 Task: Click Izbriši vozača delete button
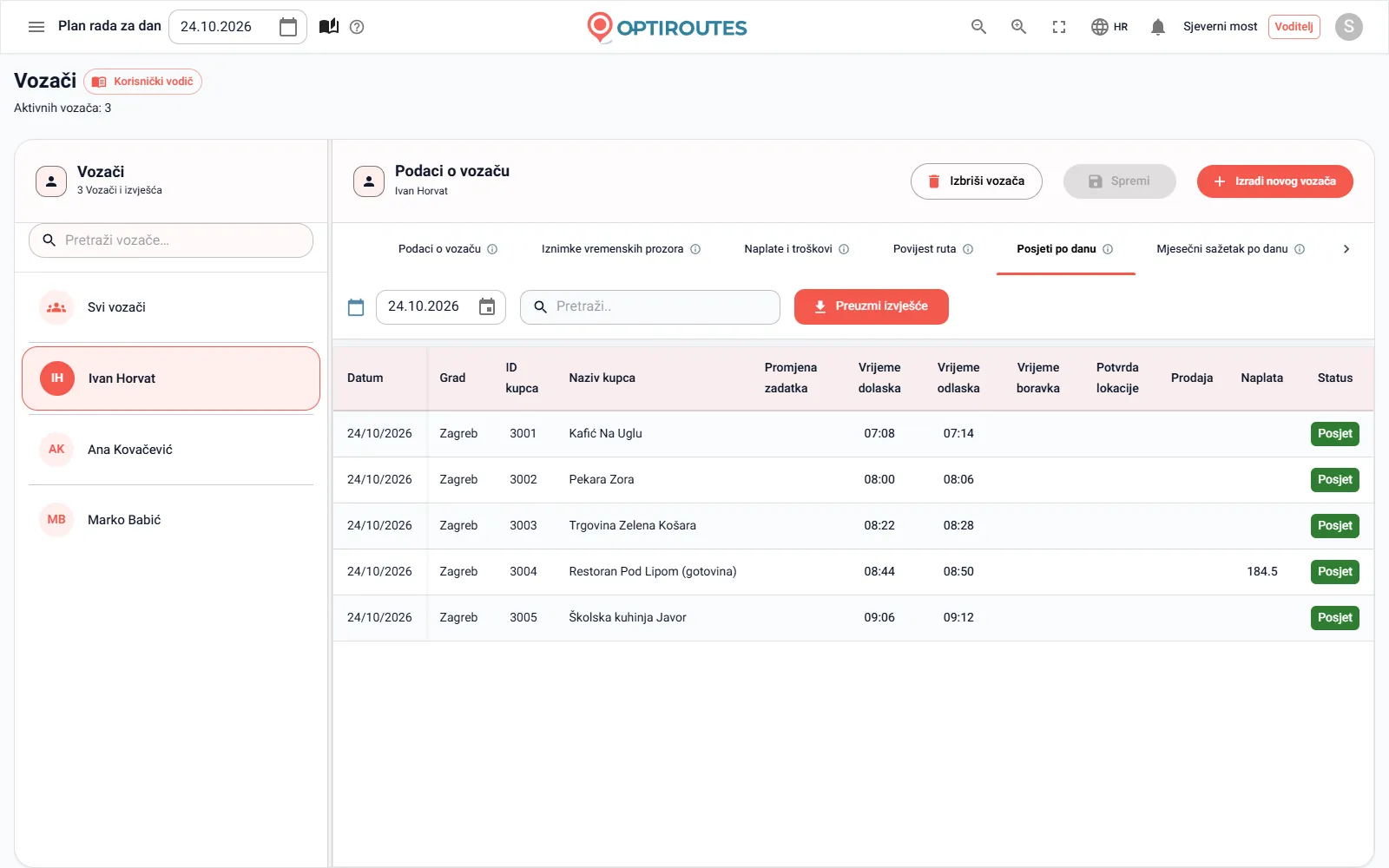(977, 181)
